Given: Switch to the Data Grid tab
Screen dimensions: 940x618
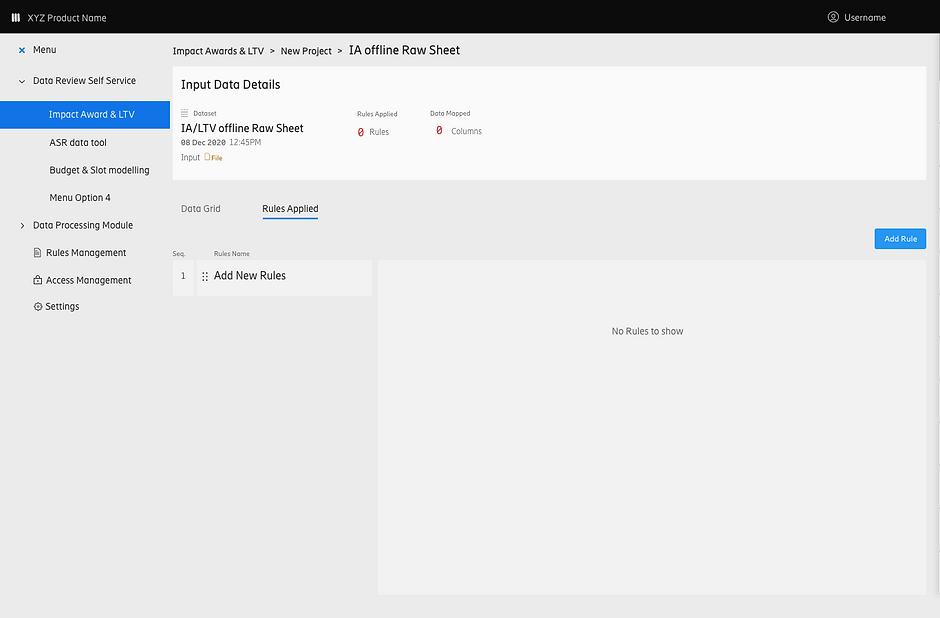Looking at the screenshot, I should tap(201, 209).
